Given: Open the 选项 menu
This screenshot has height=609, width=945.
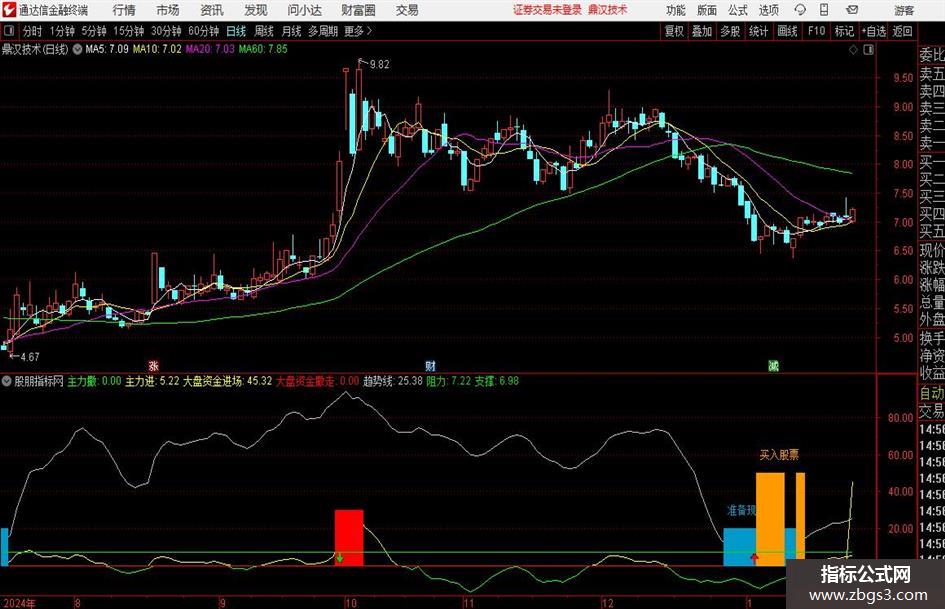Looking at the screenshot, I should point(768,10).
